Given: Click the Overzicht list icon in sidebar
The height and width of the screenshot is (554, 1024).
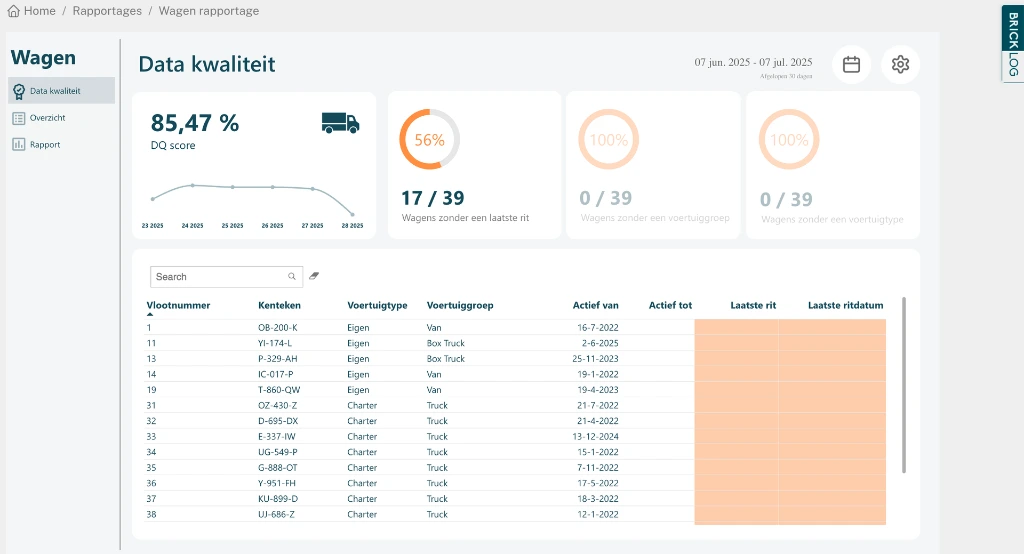Looking at the screenshot, I should (x=19, y=118).
